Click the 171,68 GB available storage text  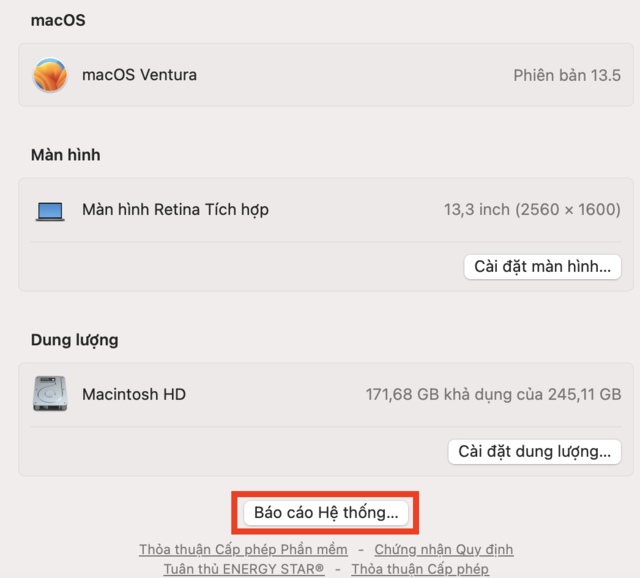click(493, 394)
